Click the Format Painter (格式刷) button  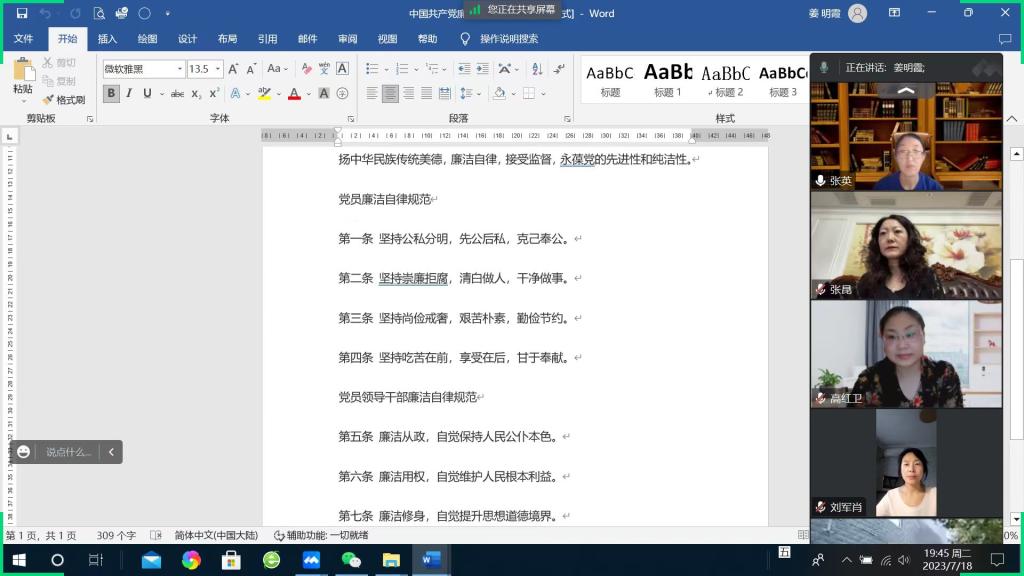64,100
